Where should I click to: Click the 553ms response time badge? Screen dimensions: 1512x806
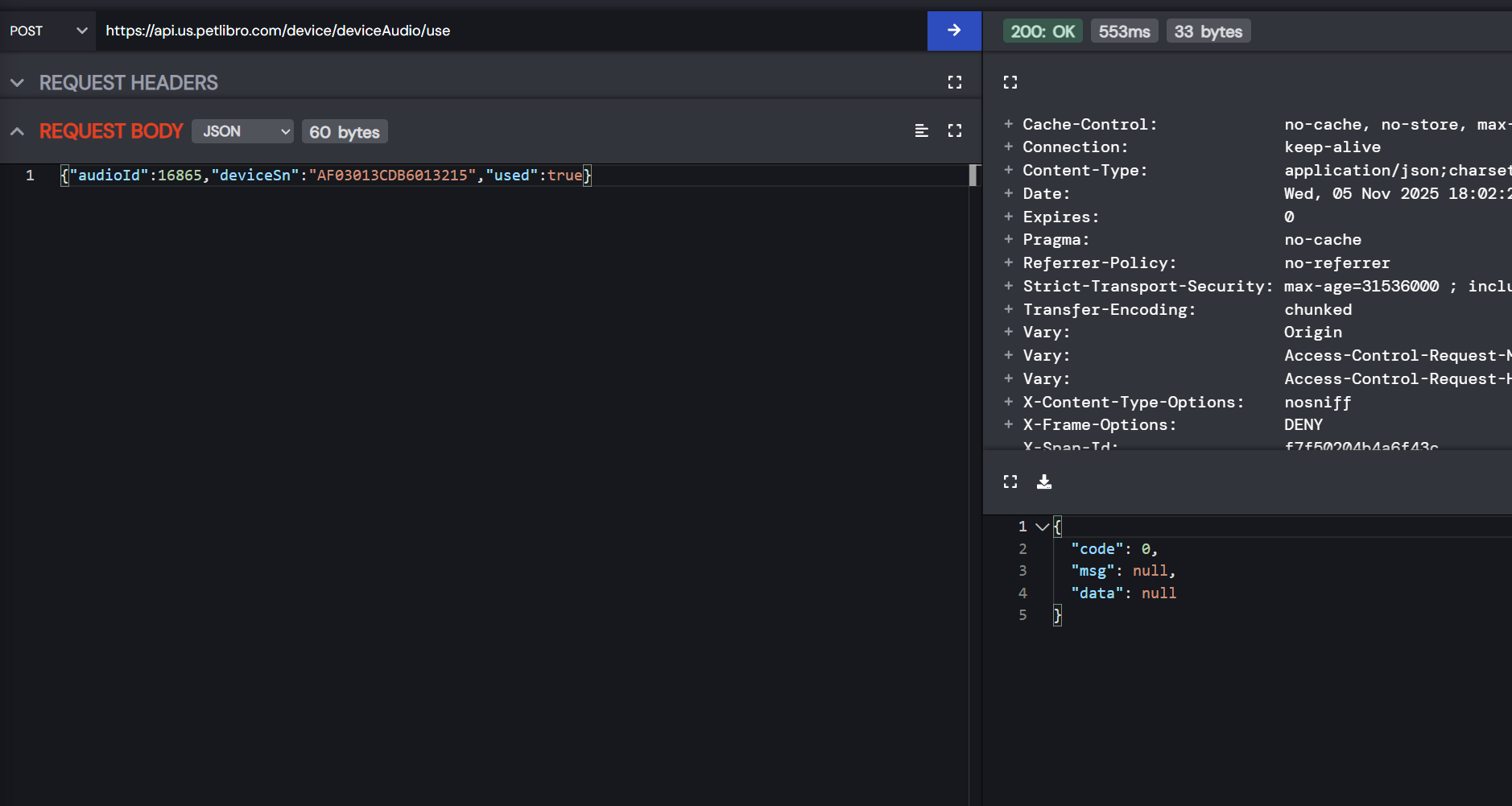(1124, 31)
